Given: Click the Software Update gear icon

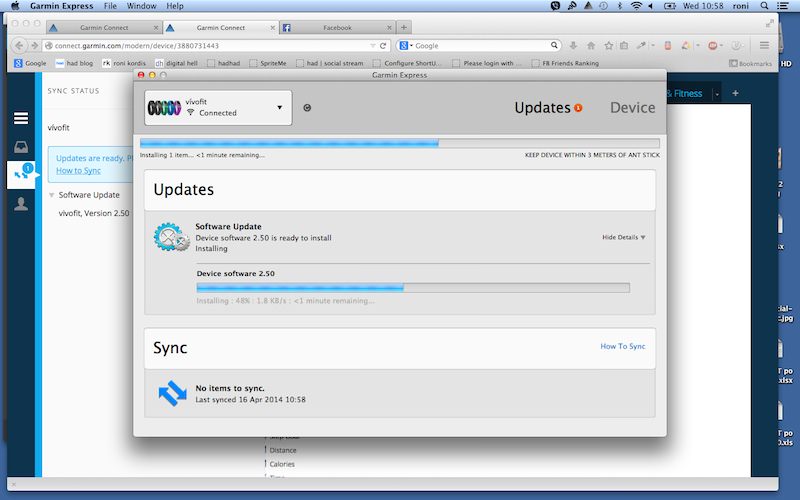Looking at the screenshot, I should click(x=172, y=238).
